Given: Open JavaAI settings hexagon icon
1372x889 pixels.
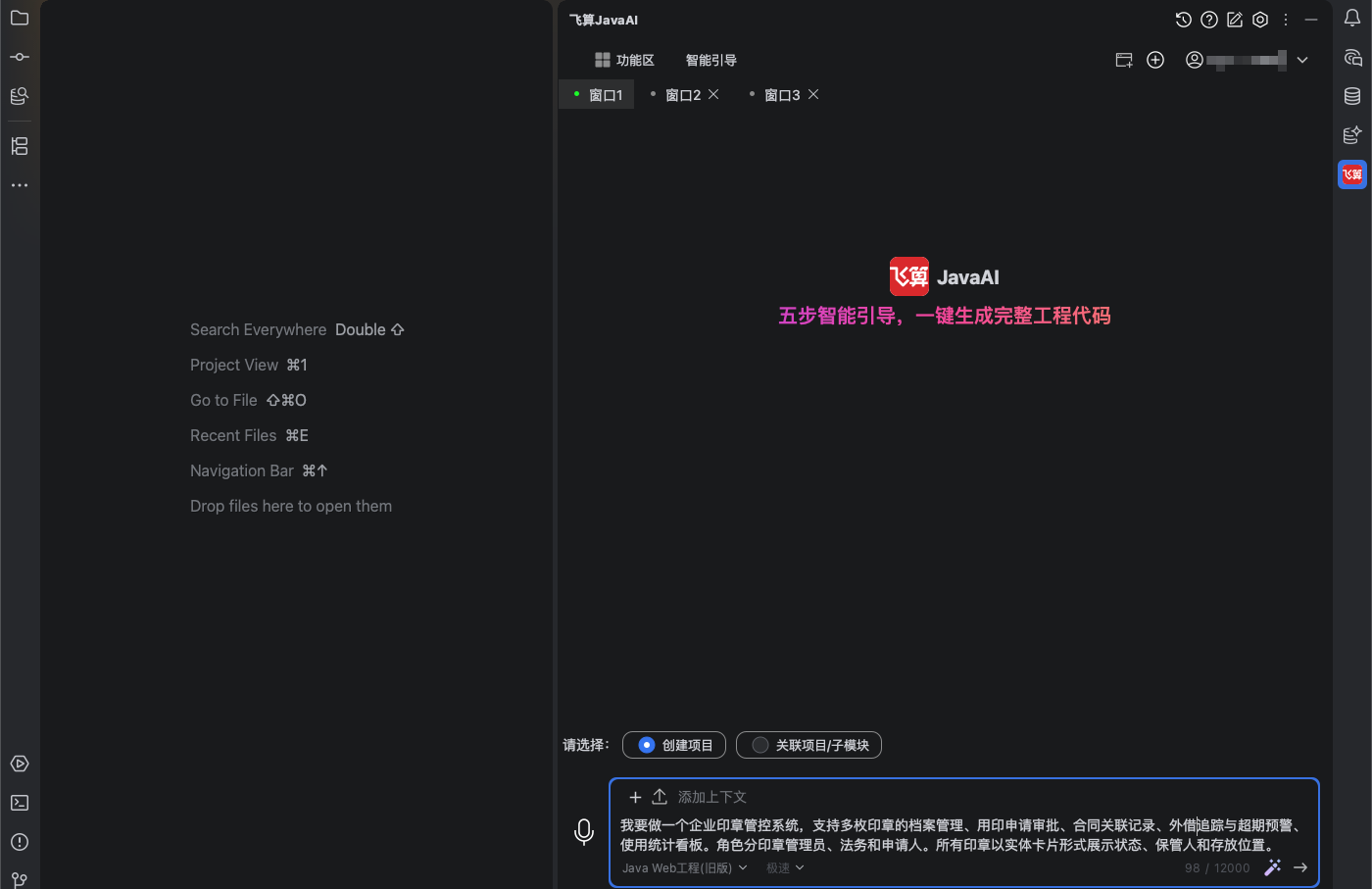Looking at the screenshot, I should 1260,20.
